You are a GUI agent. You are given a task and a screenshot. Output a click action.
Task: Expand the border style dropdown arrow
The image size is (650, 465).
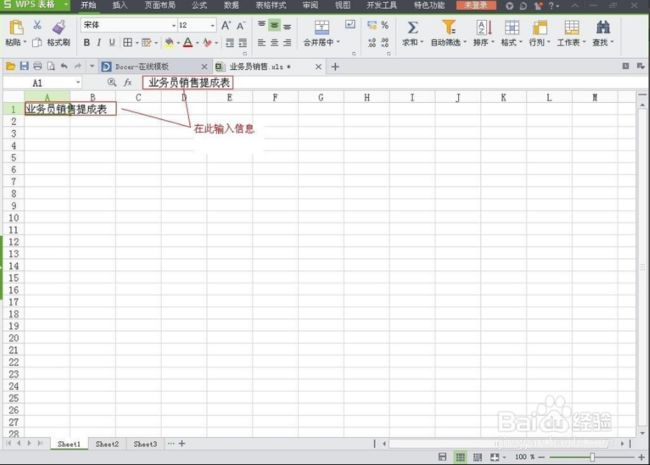pyautogui.click(x=136, y=42)
